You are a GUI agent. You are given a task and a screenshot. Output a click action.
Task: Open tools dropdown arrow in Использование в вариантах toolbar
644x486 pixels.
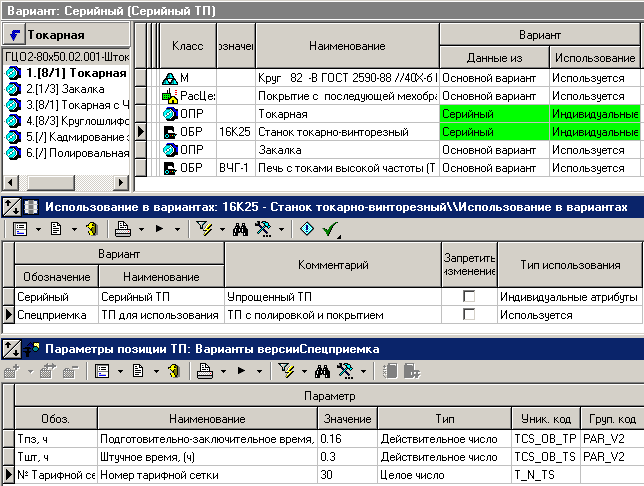click(x=281, y=229)
